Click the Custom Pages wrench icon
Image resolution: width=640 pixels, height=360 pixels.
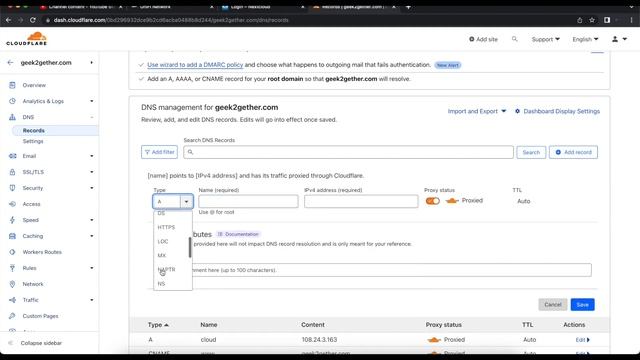click(12, 316)
